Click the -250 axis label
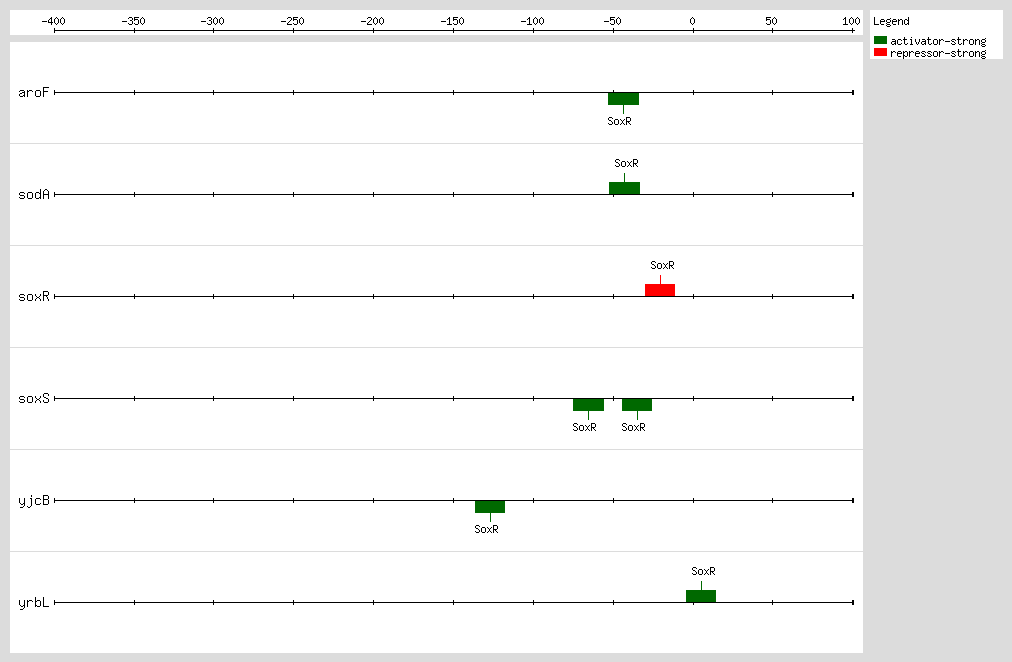 (x=292, y=21)
